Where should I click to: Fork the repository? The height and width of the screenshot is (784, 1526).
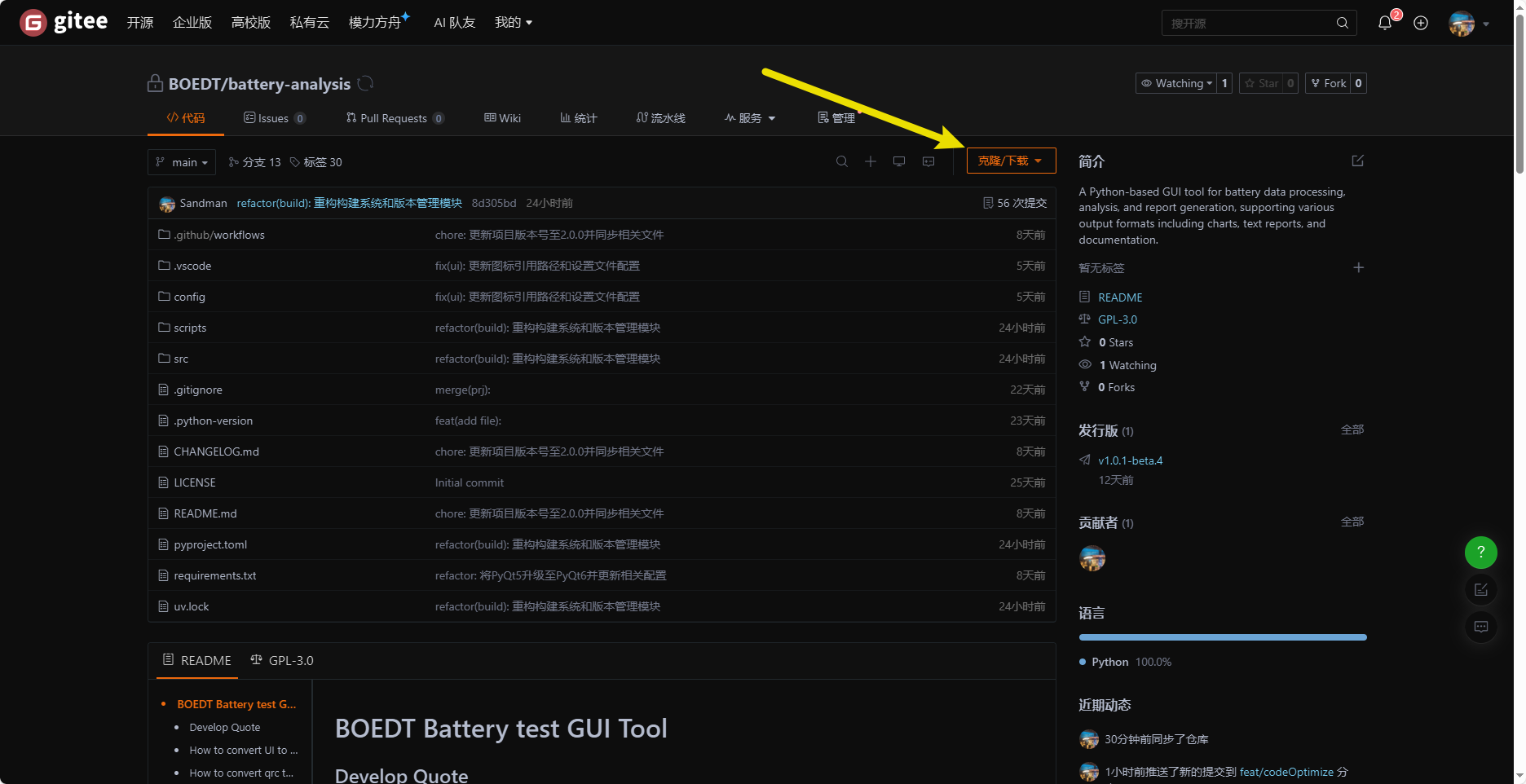click(x=1328, y=83)
